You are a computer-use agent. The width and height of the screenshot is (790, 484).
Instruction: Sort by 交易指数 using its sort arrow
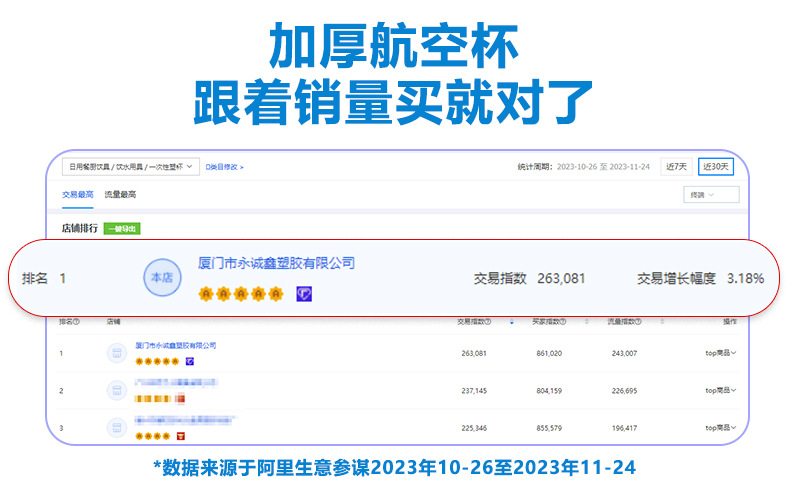(511, 322)
